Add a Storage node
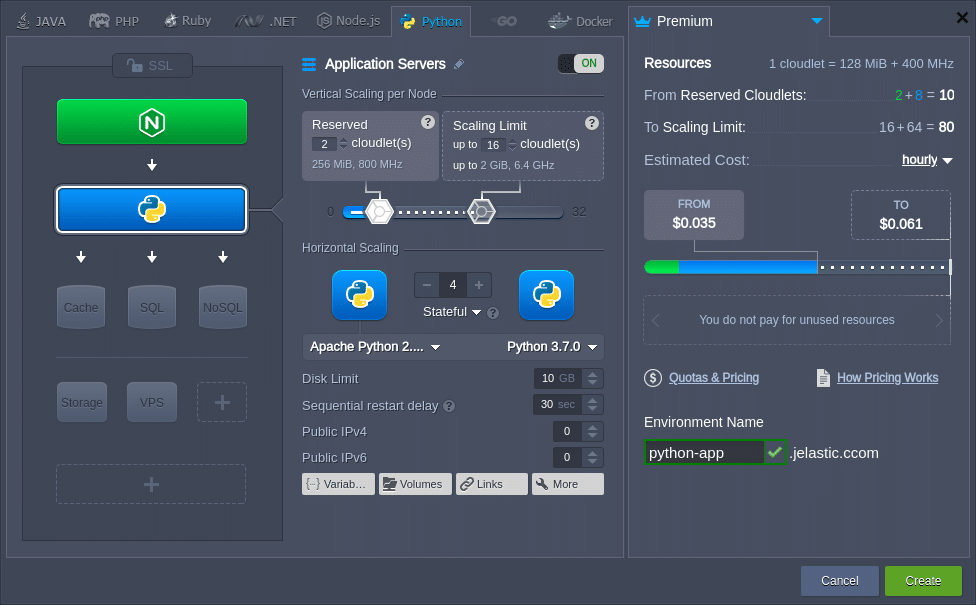This screenshot has width=976, height=605. point(82,402)
